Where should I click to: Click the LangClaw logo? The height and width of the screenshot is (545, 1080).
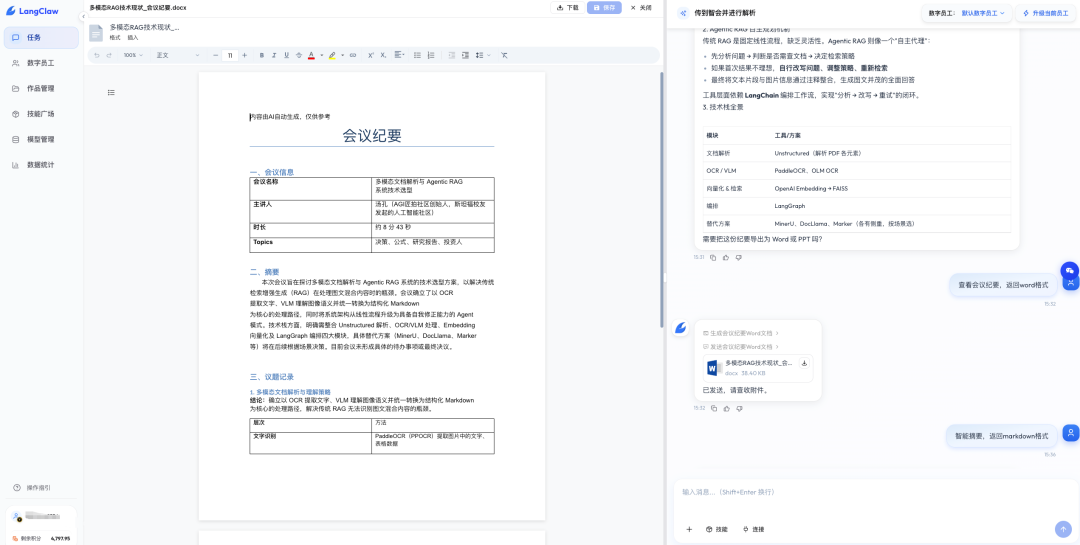30,11
